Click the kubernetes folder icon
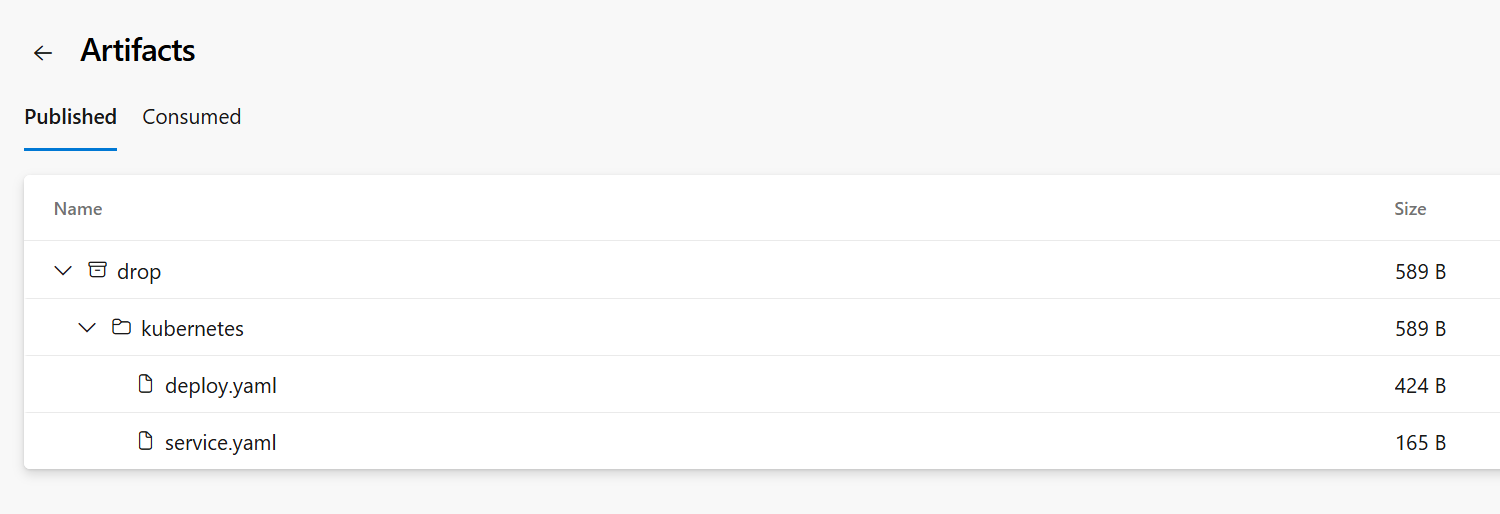The image size is (1500, 514). coord(121,327)
